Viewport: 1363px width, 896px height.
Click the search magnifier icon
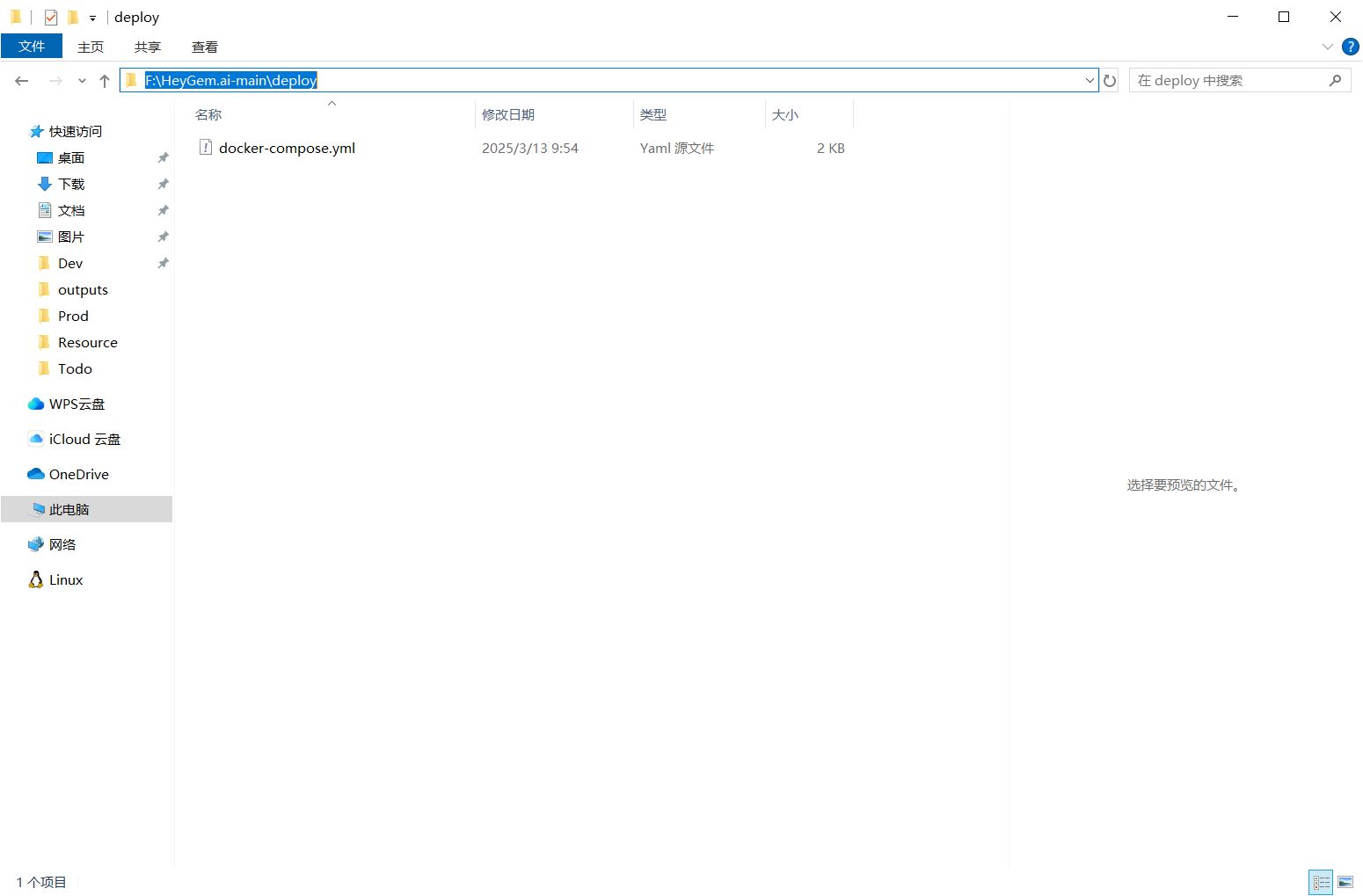[x=1335, y=80]
